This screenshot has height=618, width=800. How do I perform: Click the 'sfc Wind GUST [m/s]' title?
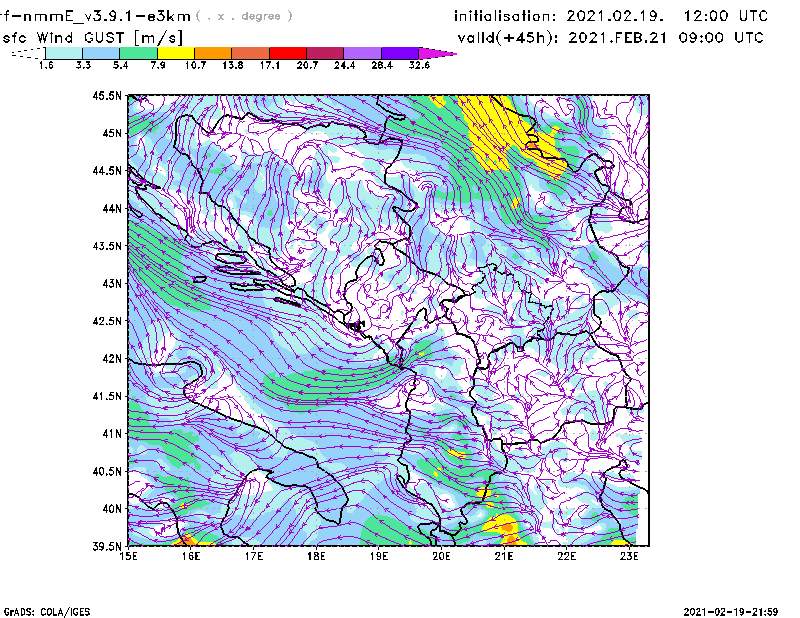click(92, 38)
